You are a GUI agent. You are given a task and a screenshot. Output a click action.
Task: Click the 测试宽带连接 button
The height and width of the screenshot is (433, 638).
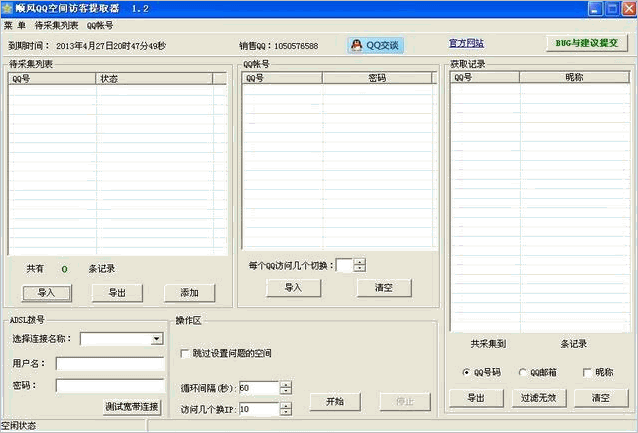[131, 407]
